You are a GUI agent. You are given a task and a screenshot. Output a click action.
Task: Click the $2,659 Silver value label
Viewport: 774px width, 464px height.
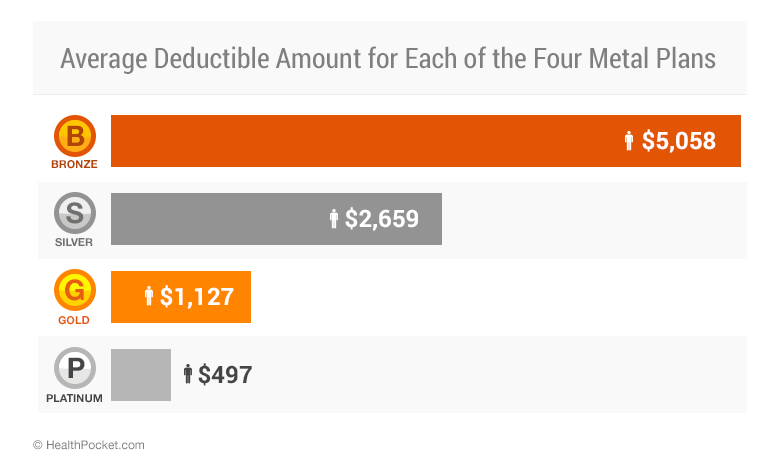tap(382, 219)
